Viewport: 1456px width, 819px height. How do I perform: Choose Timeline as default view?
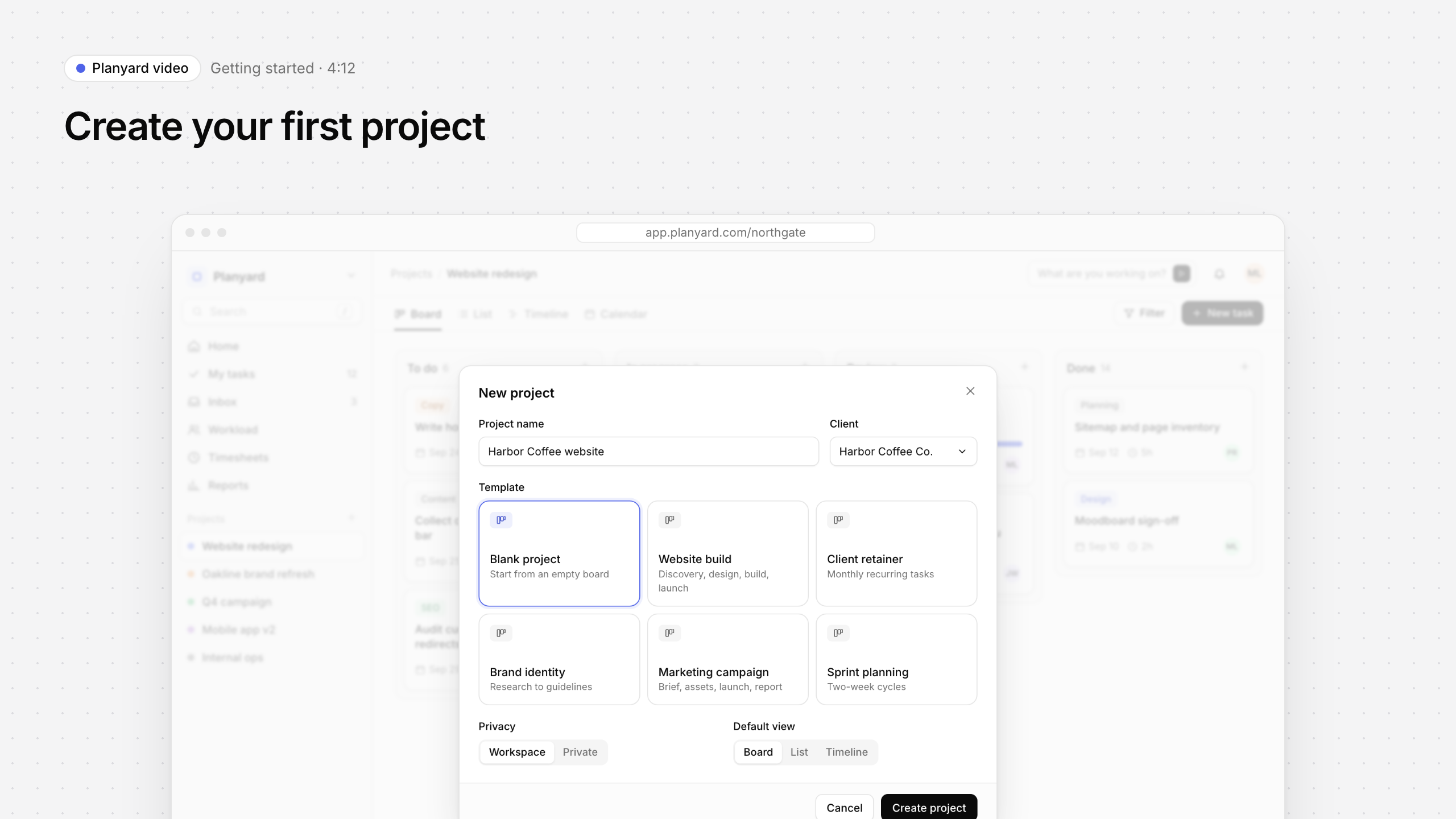click(846, 752)
